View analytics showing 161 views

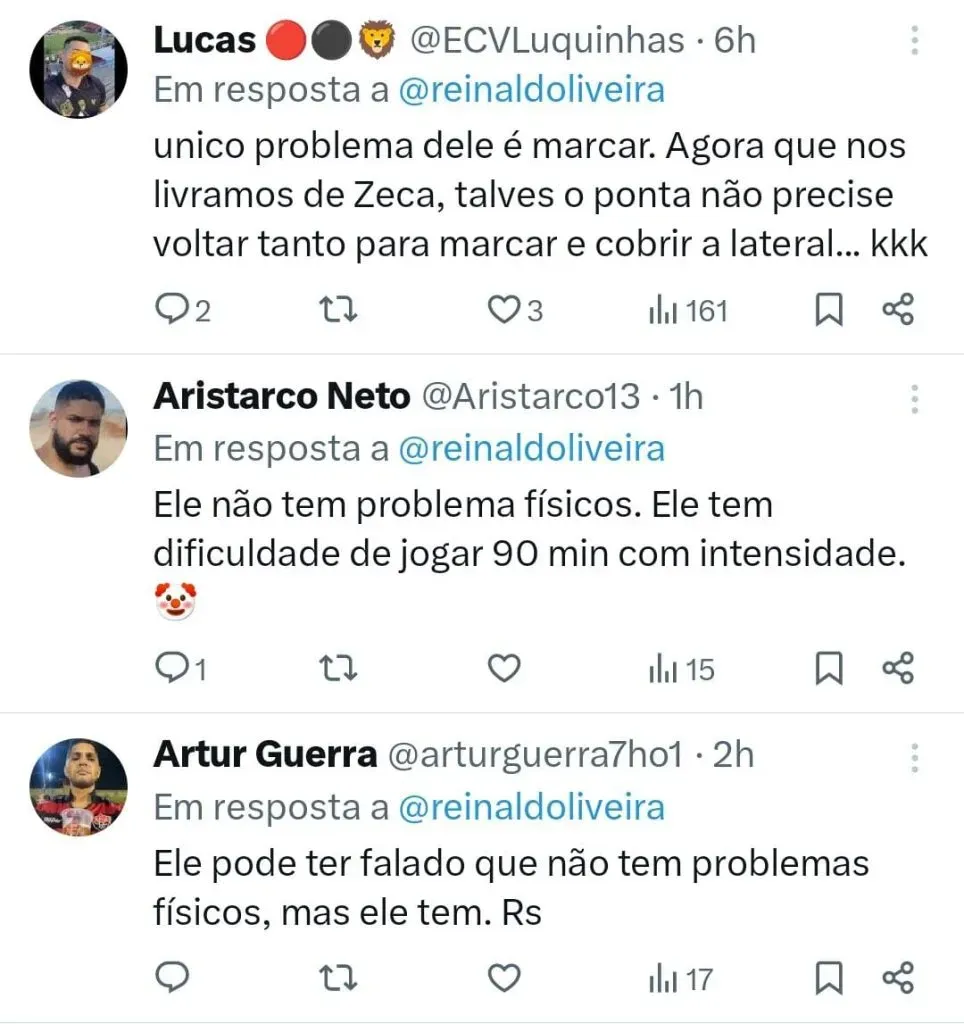(x=687, y=311)
